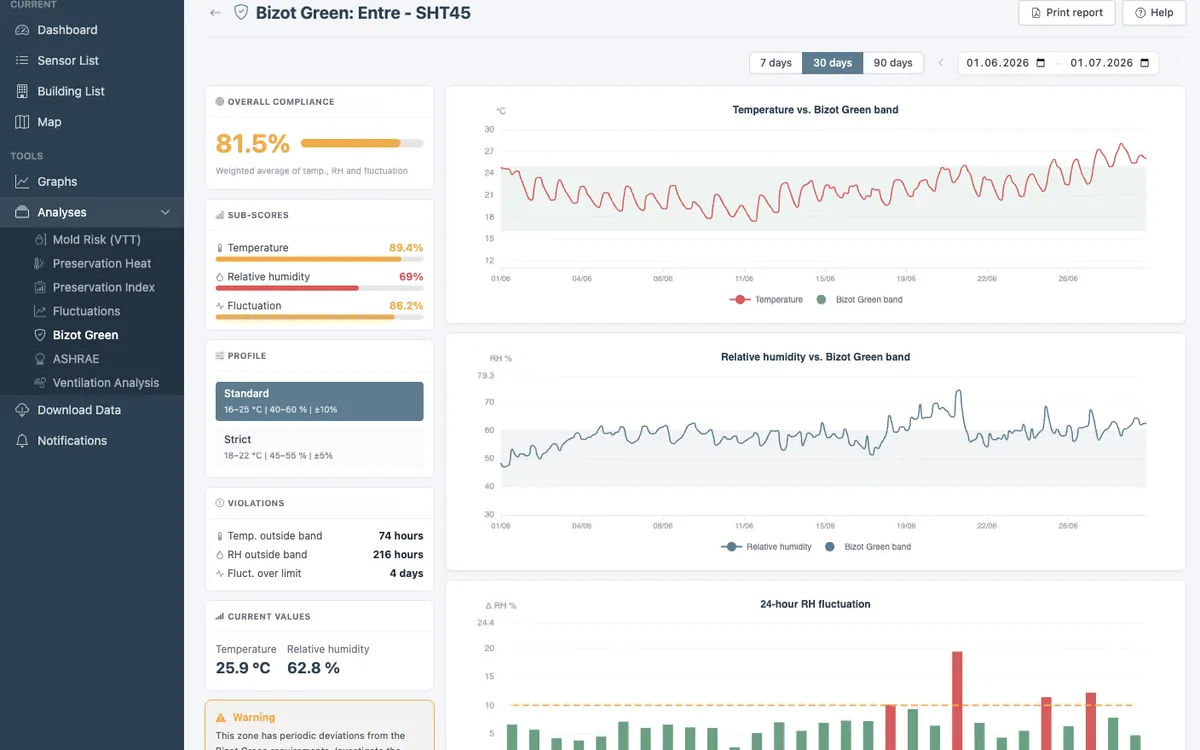Click the Temperature sub-score bar
This screenshot has height=750, width=1200.
click(x=319, y=259)
